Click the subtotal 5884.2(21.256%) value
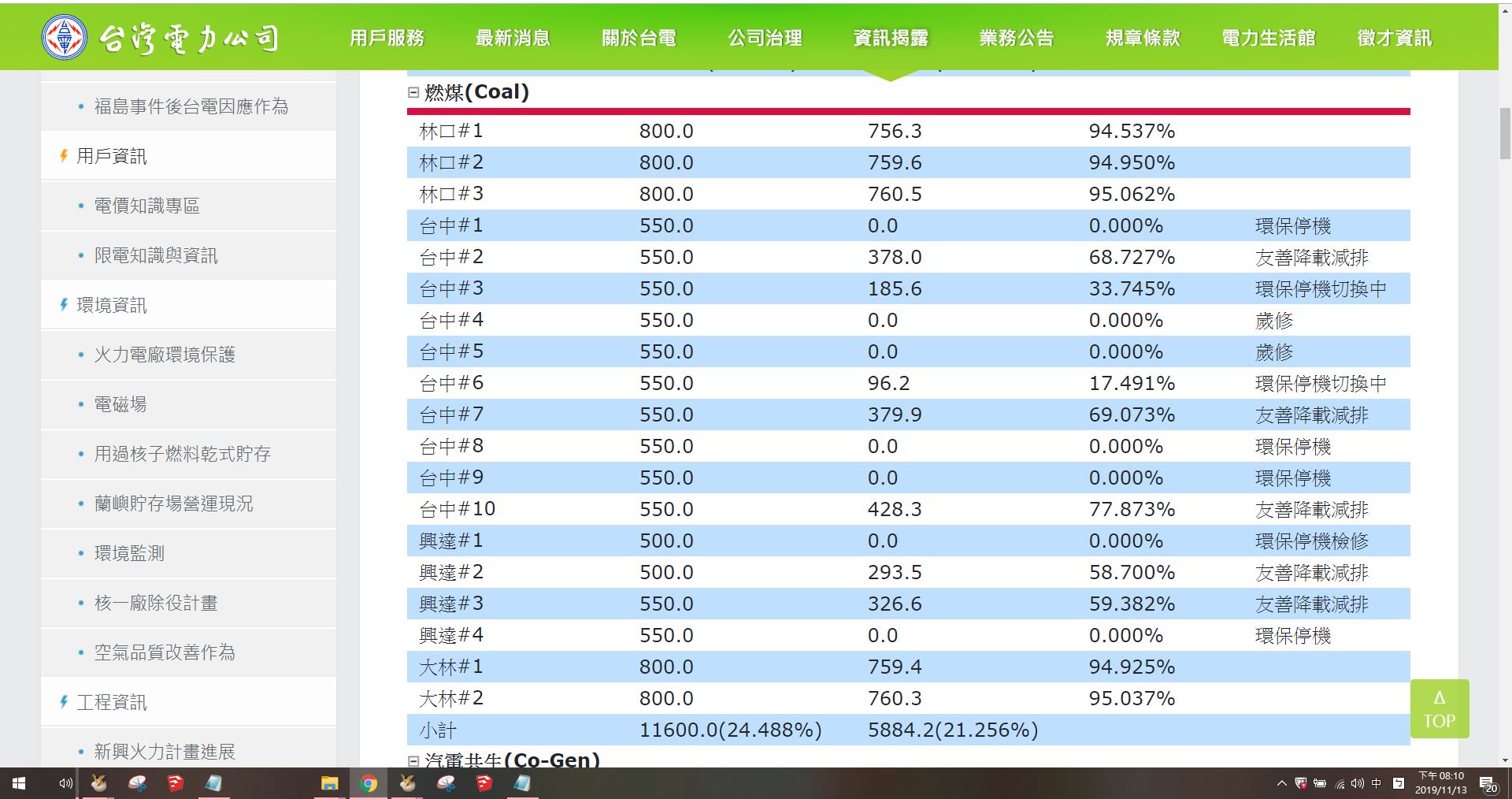This screenshot has width=1512, height=799. (953, 730)
